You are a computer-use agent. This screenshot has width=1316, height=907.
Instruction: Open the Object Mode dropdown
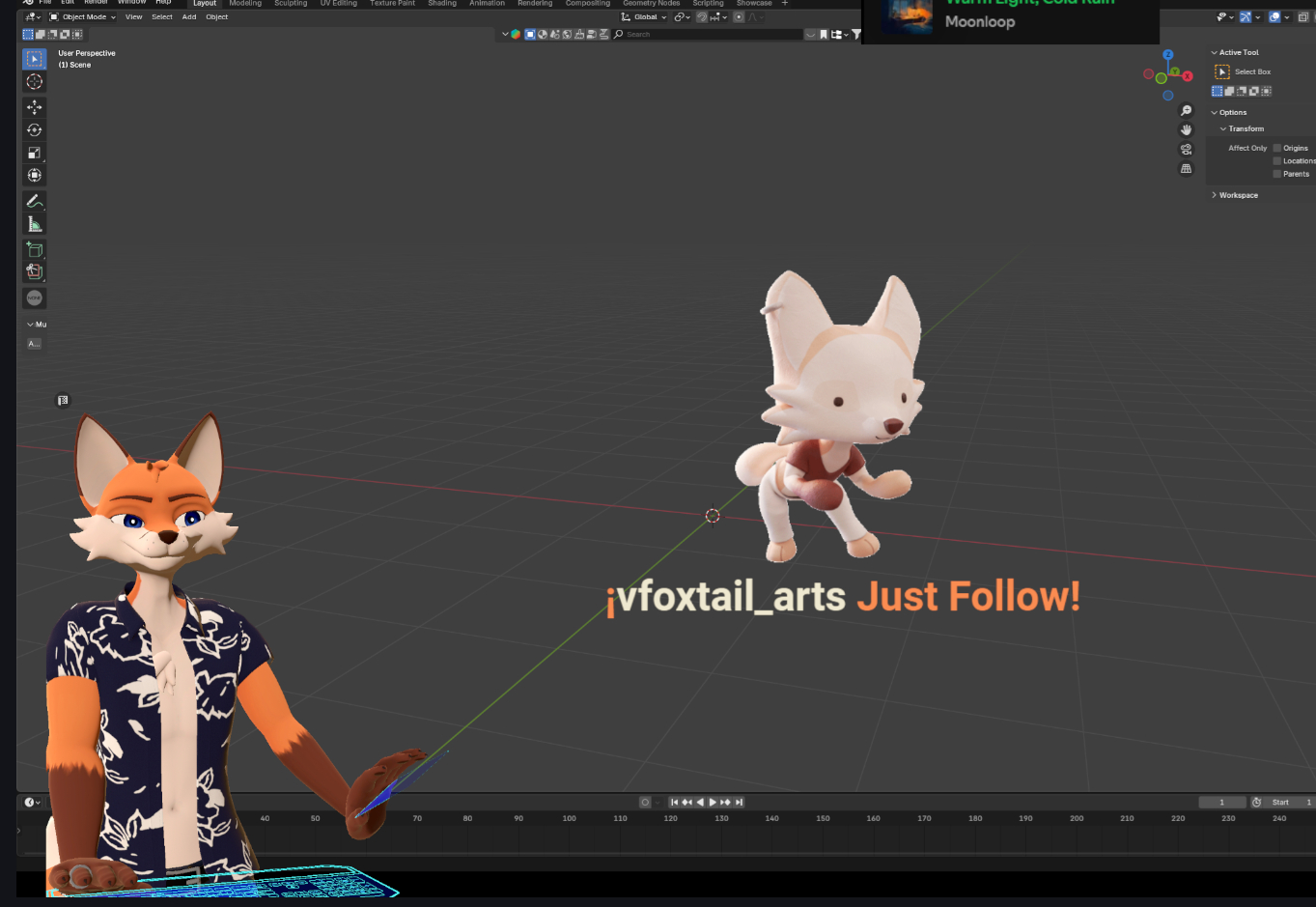83,17
